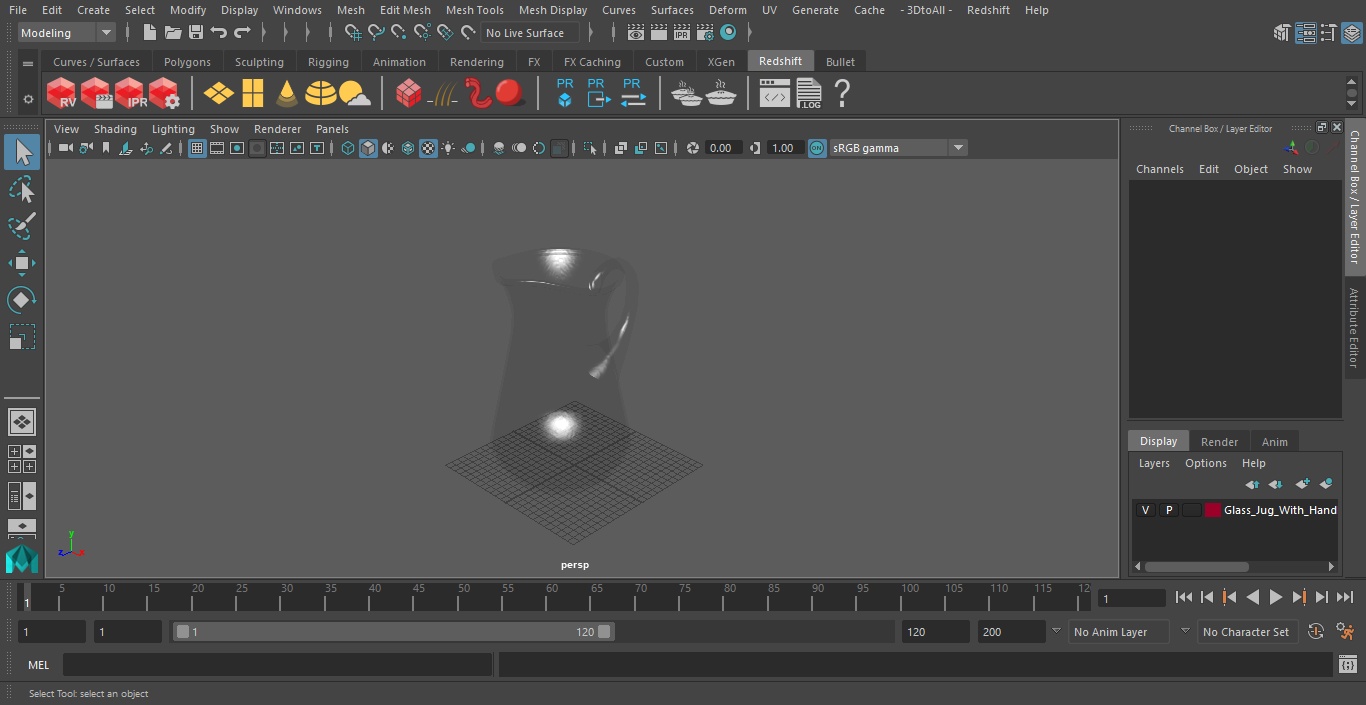Click the Maya home logo icon
This screenshot has width=1366, height=705.
(x=21, y=559)
